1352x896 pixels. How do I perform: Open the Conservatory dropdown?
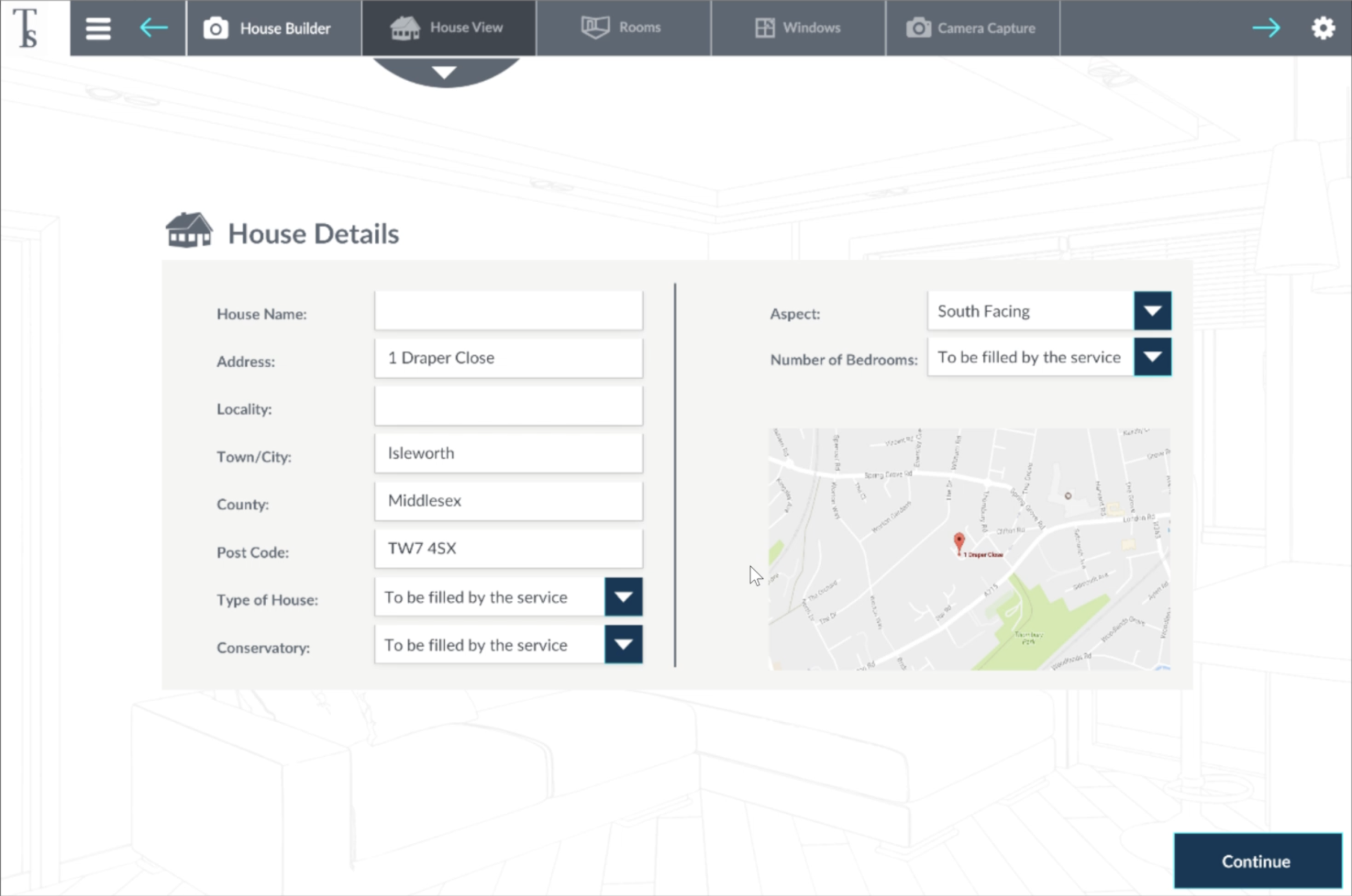[623, 644]
